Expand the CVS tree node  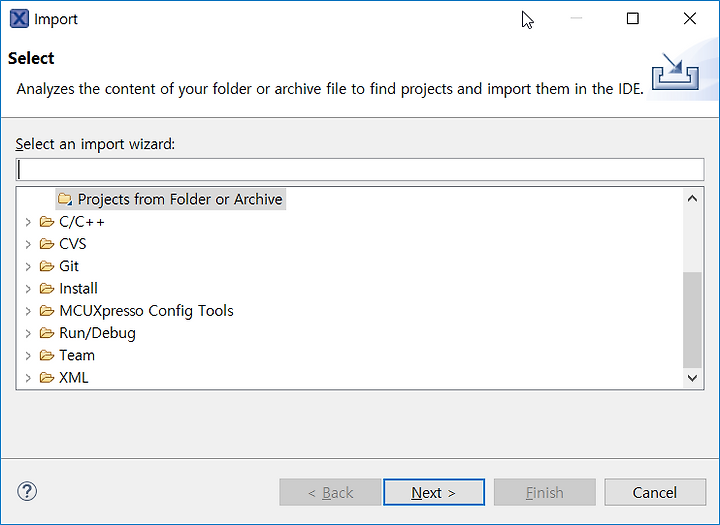pos(28,244)
